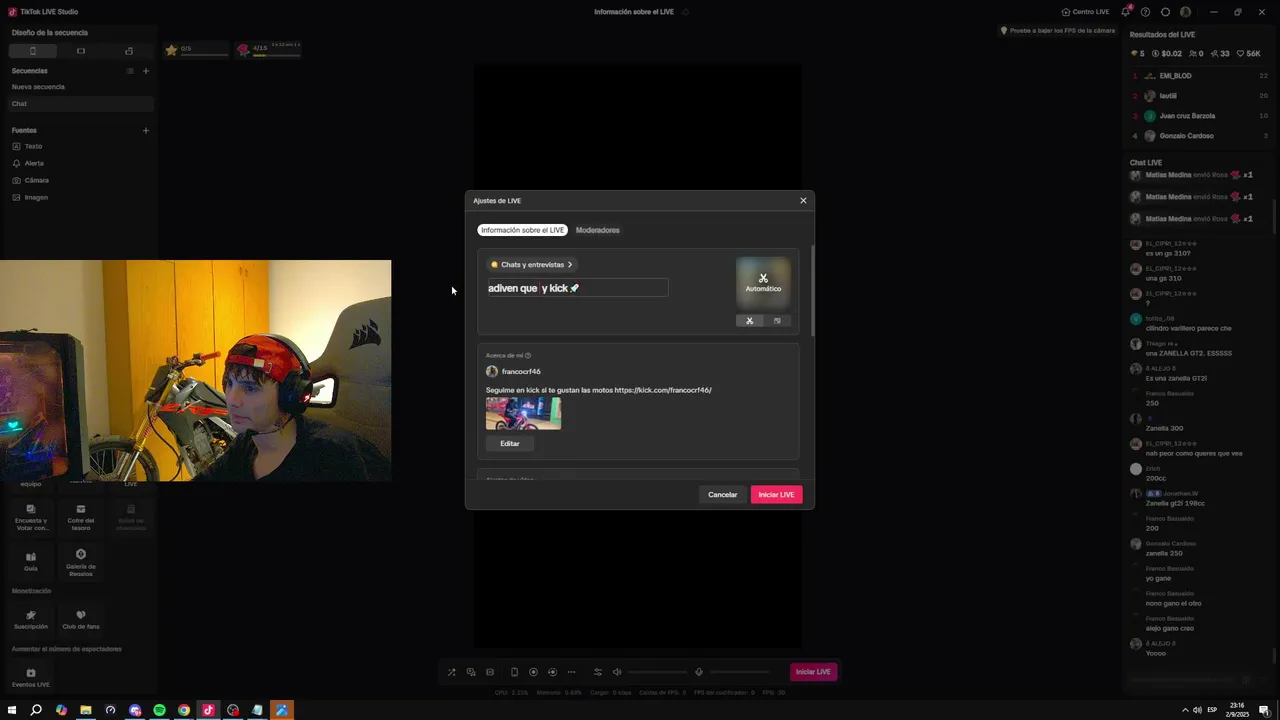Open Galería de Regalos
The height and width of the screenshot is (720, 1280).
(x=81, y=563)
